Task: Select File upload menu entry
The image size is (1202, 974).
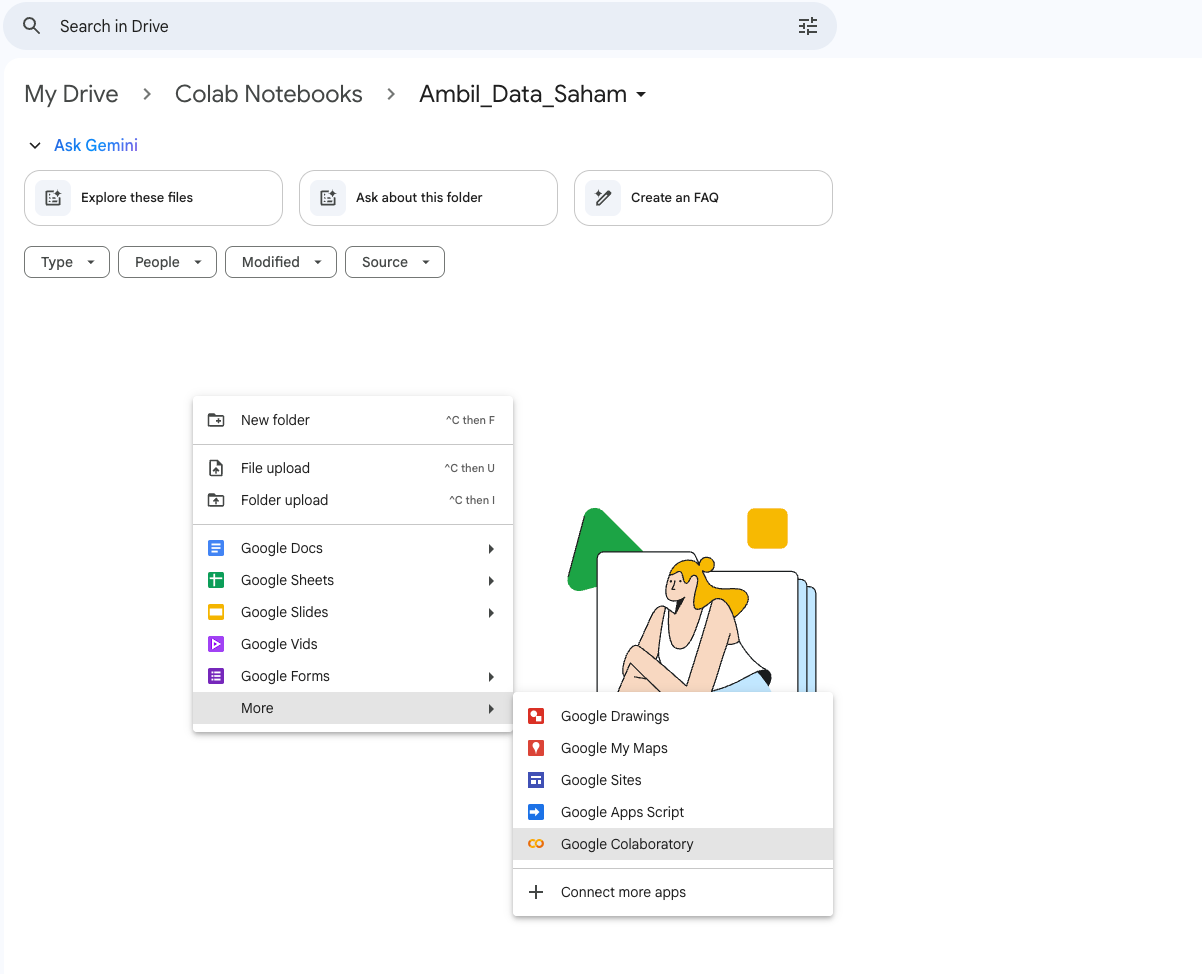Action: coord(353,468)
